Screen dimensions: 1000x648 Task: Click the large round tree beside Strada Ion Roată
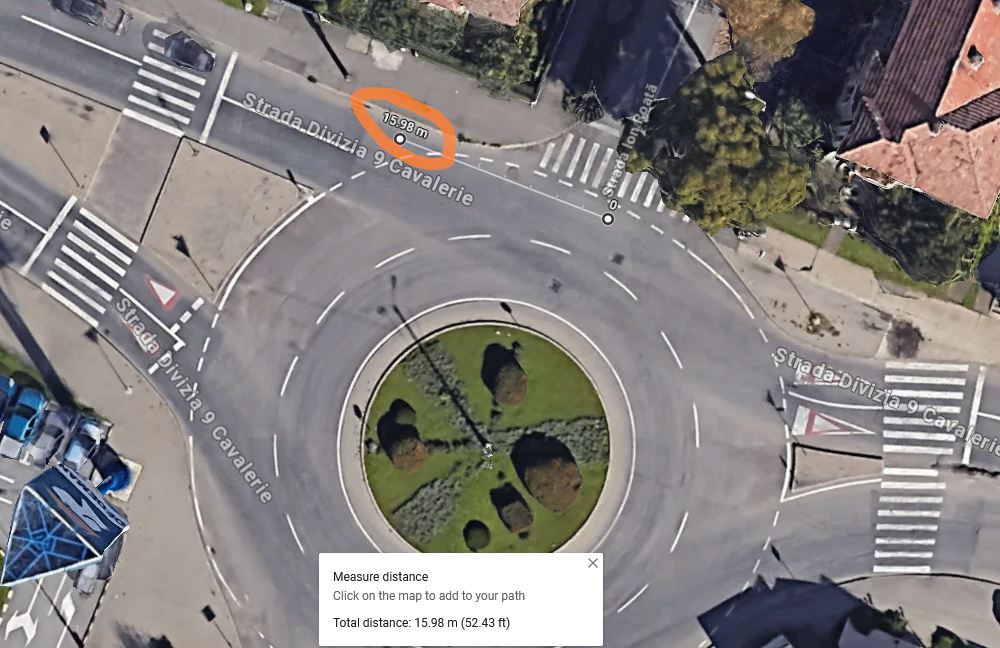pos(714,144)
